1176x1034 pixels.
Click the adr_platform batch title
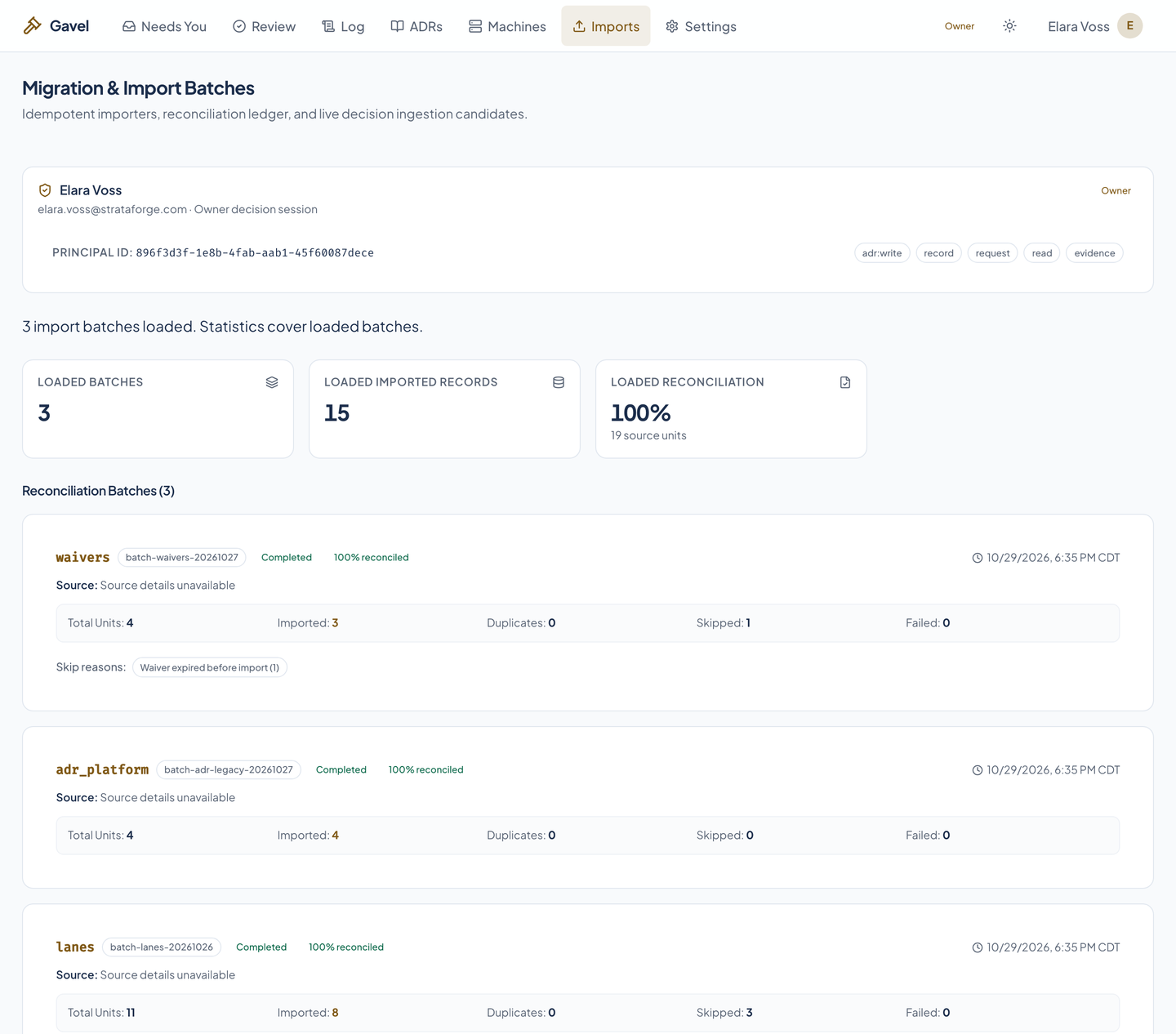102,770
